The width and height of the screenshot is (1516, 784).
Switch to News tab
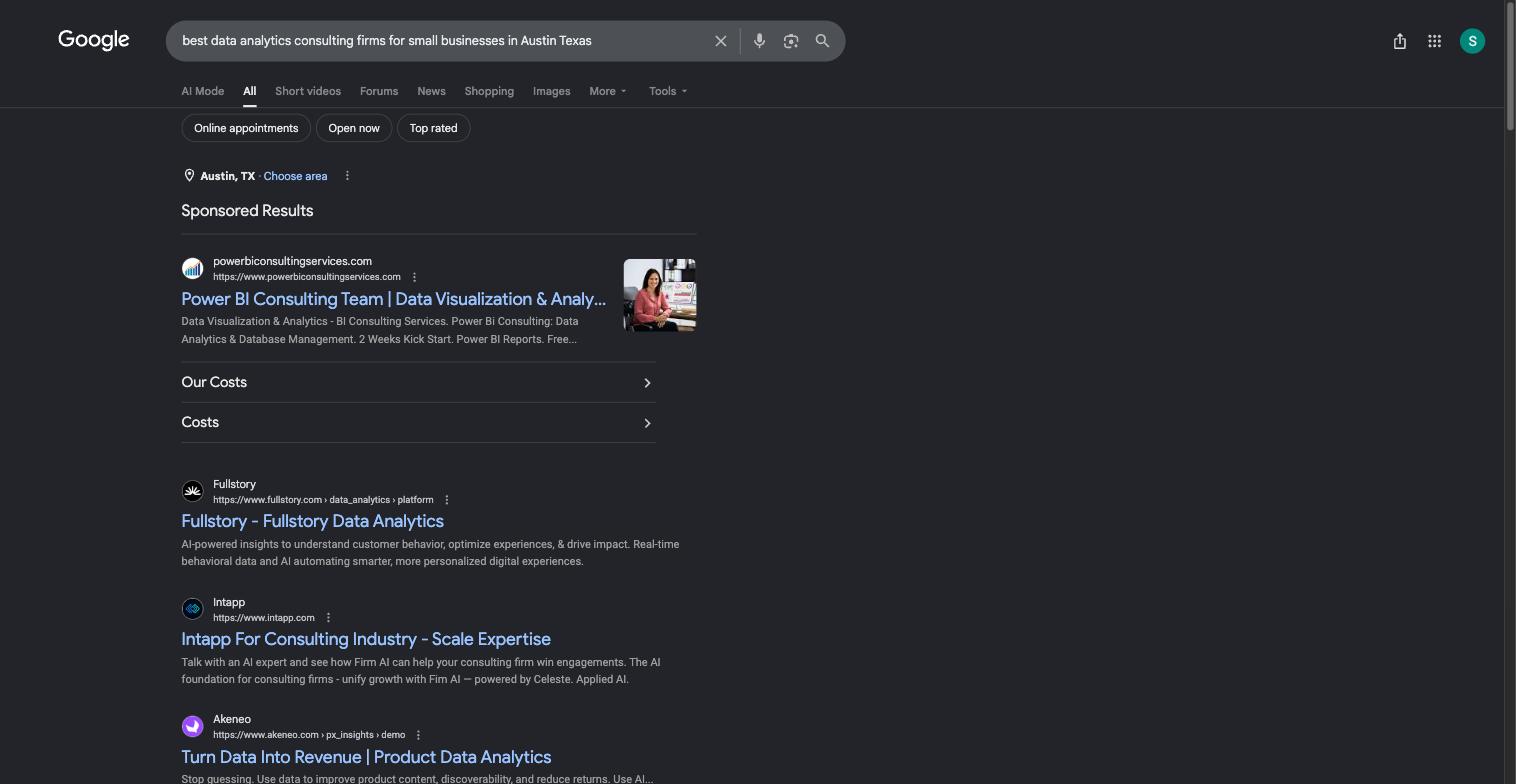[x=431, y=91]
